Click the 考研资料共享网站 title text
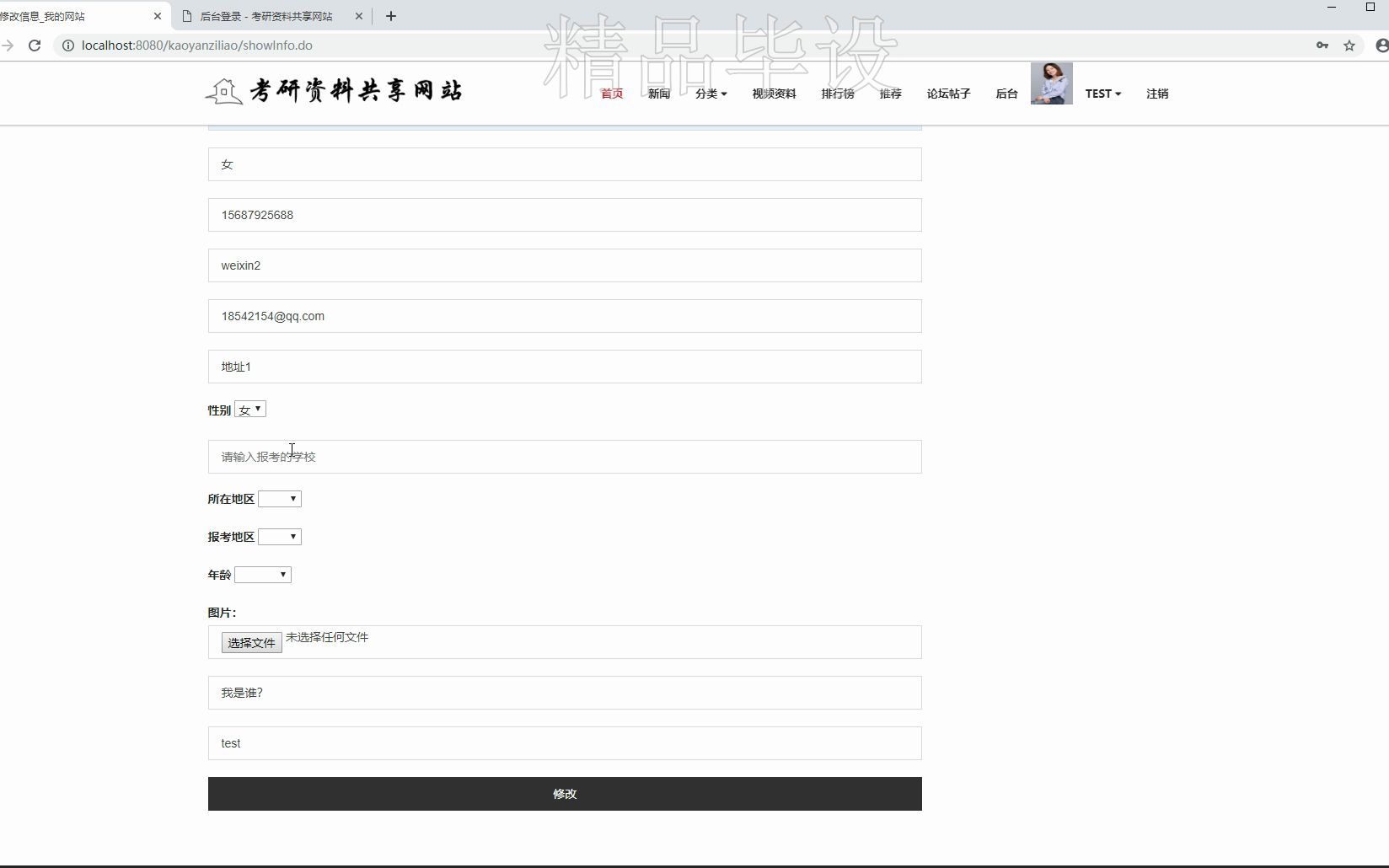 click(x=357, y=91)
